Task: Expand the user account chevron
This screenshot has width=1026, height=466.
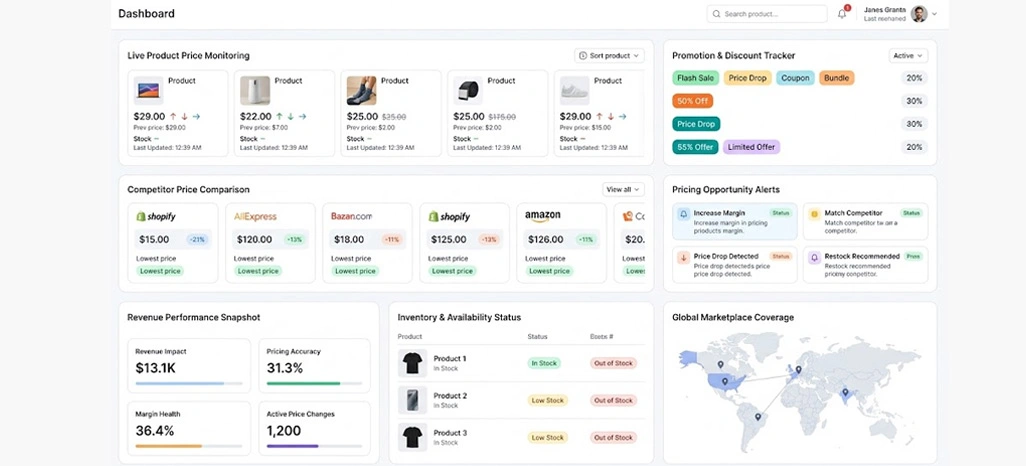Action: pyautogui.click(x=934, y=14)
